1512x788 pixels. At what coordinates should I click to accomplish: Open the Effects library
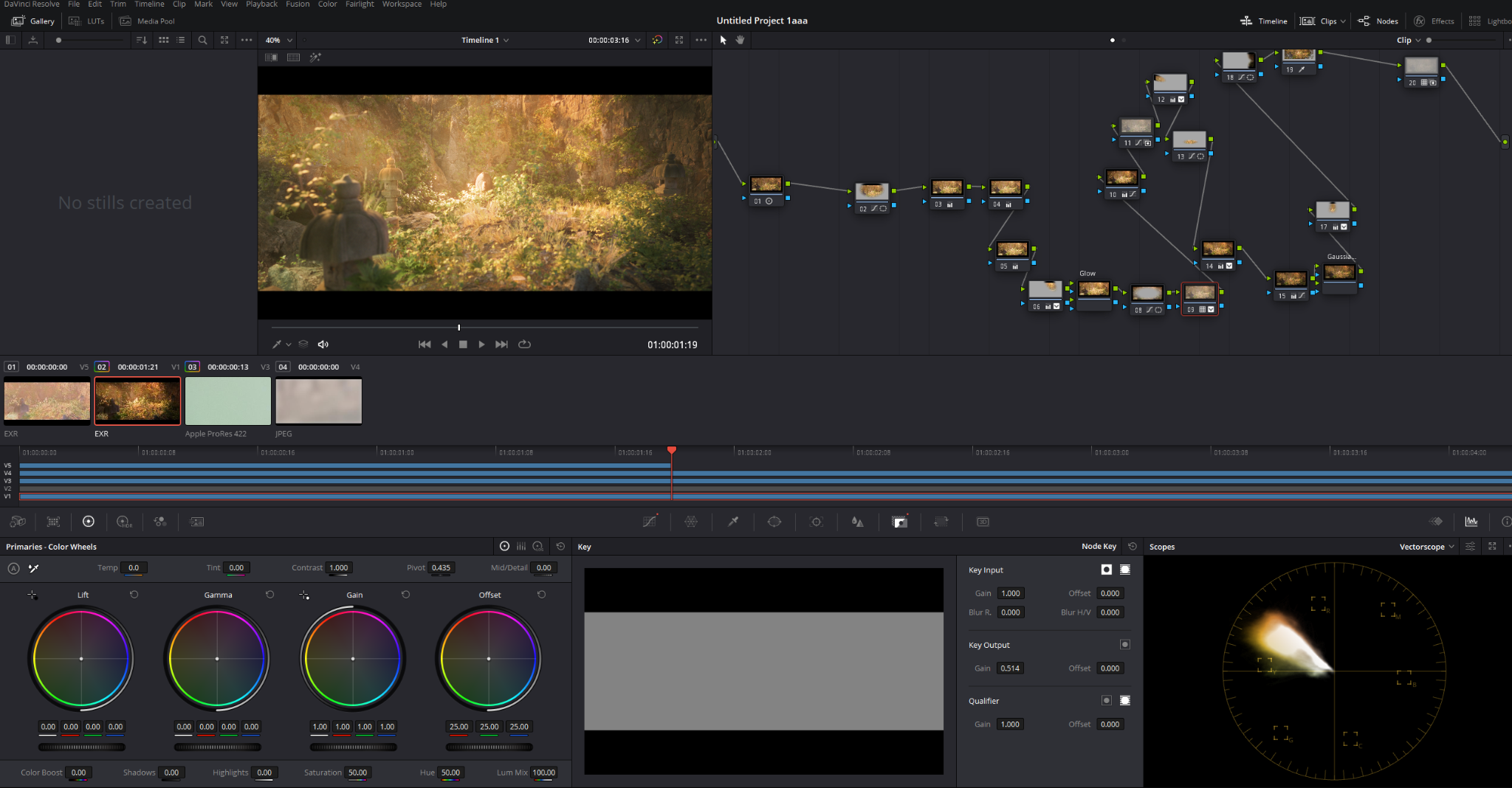click(x=1435, y=21)
